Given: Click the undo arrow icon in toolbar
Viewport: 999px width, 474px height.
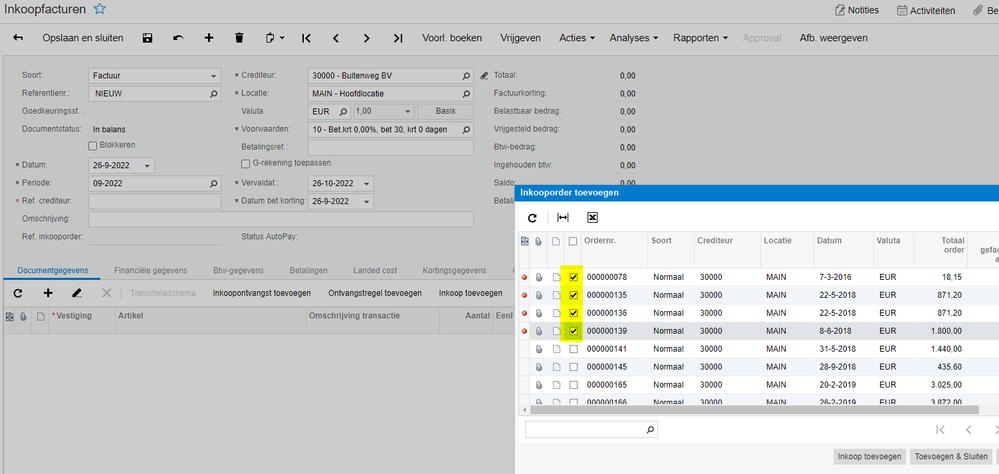Looking at the screenshot, I should point(178,38).
